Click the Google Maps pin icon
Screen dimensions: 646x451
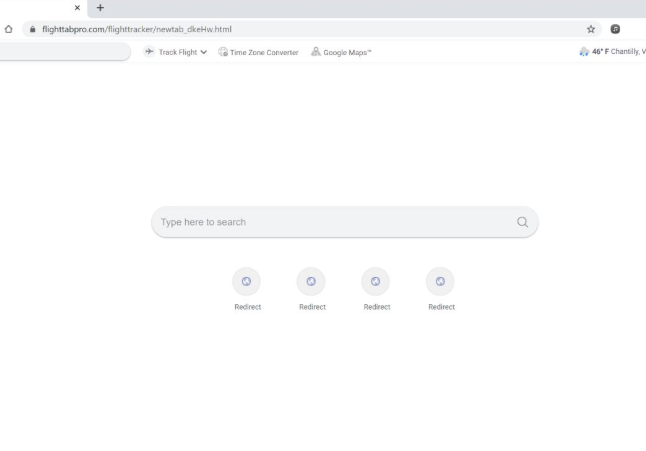coord(316,51)
